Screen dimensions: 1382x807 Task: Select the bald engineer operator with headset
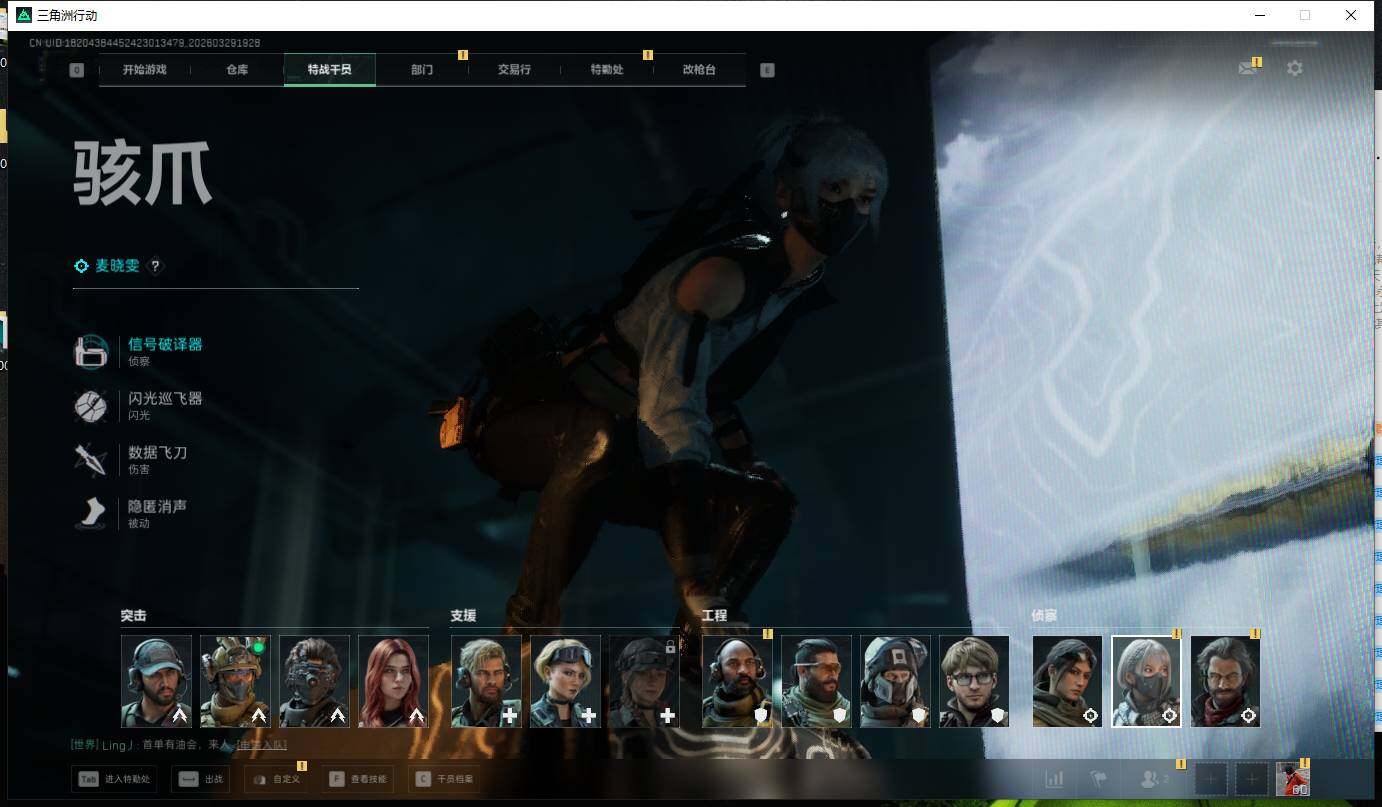pos(737,681)
